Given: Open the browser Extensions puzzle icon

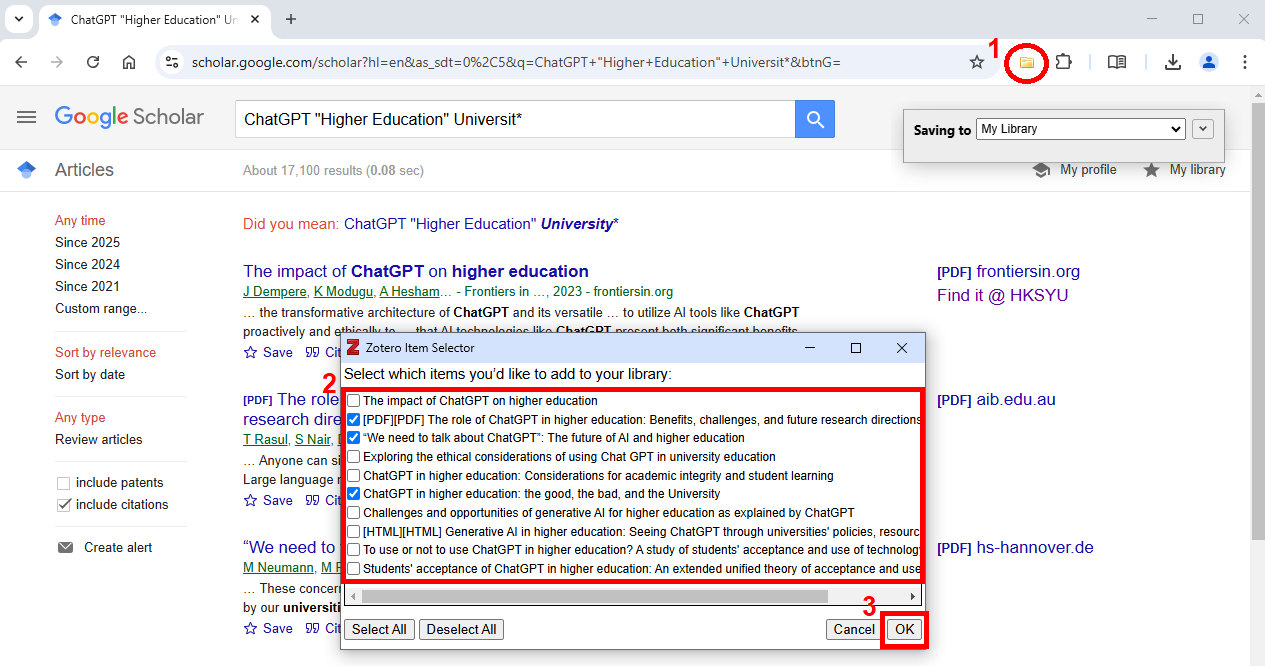Looking at the screenshot, I should [x=1063, y=62].
